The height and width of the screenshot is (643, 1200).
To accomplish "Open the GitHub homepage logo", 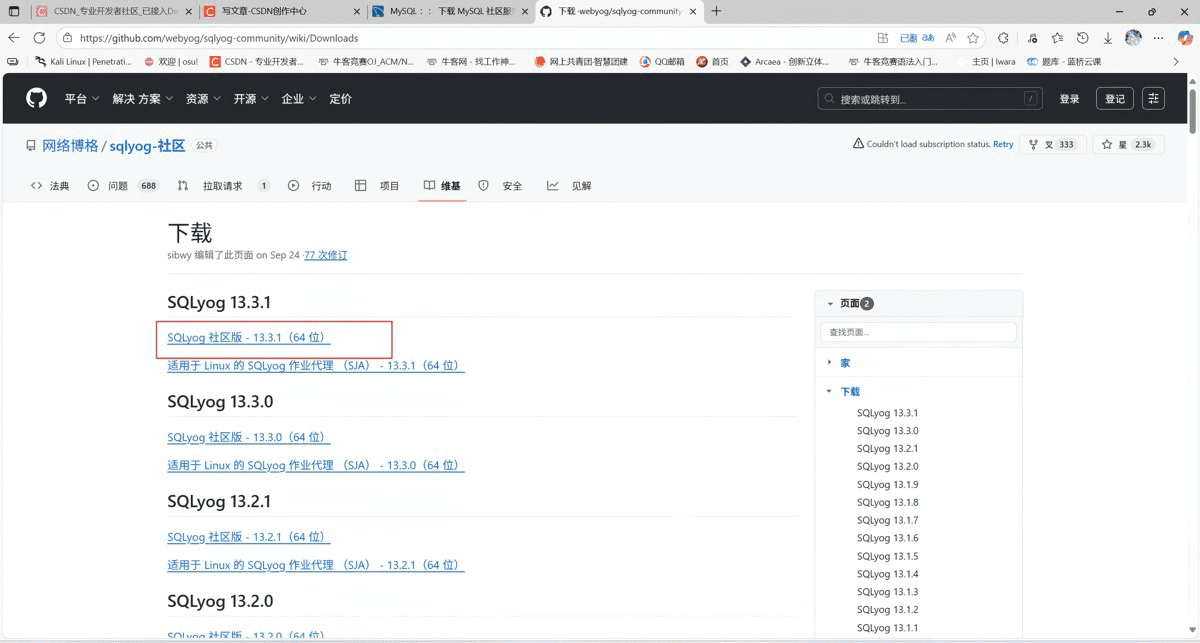I will (37, 98).
